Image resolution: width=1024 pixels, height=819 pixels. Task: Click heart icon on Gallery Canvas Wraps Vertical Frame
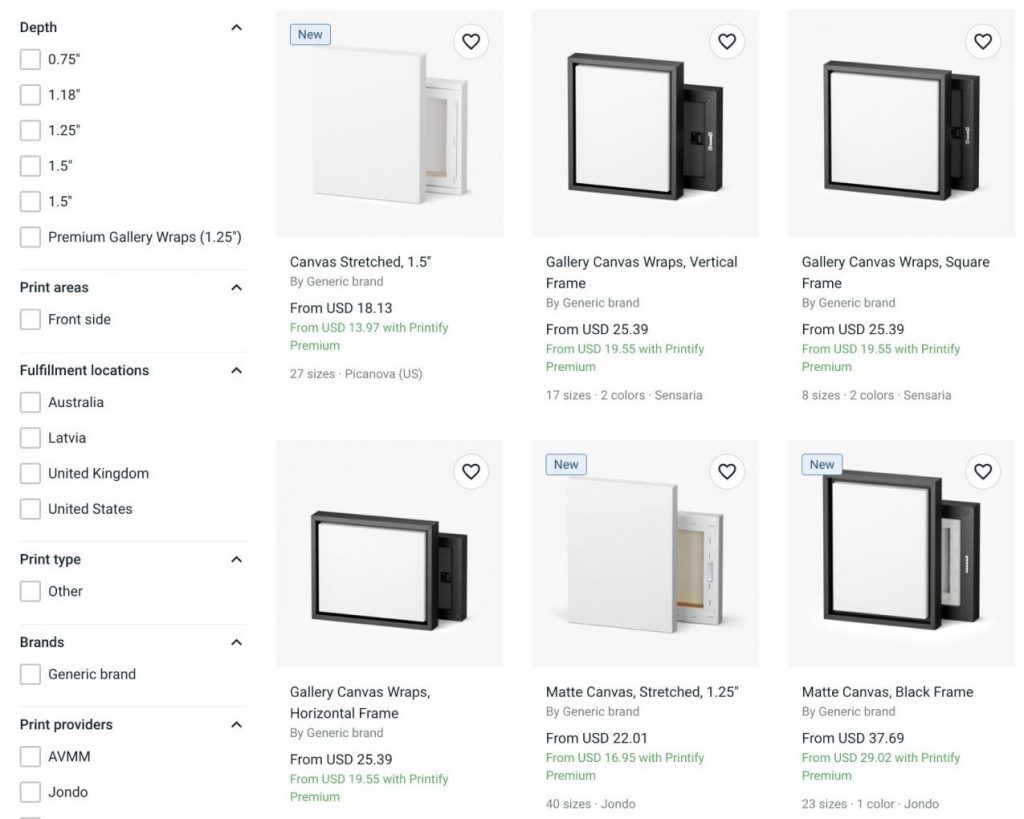coord(727,42)
